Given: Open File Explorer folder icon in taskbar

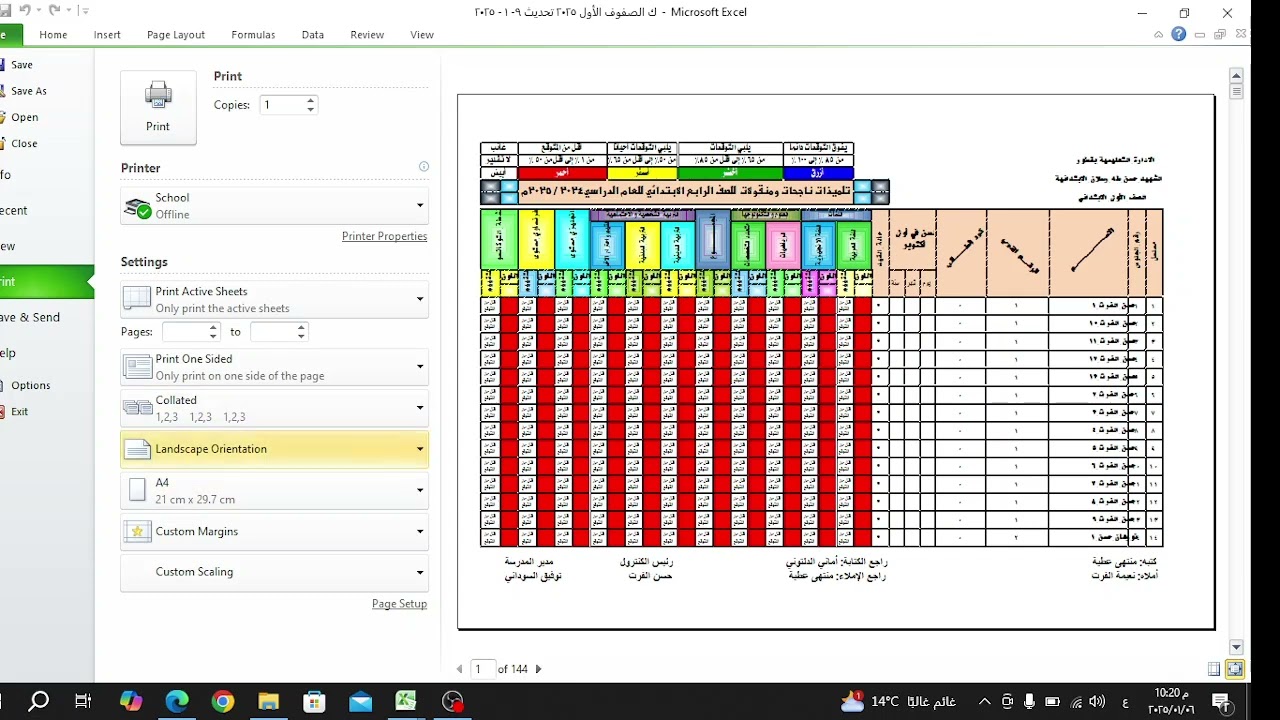Looking at the screenshot, I should point(268,701).
